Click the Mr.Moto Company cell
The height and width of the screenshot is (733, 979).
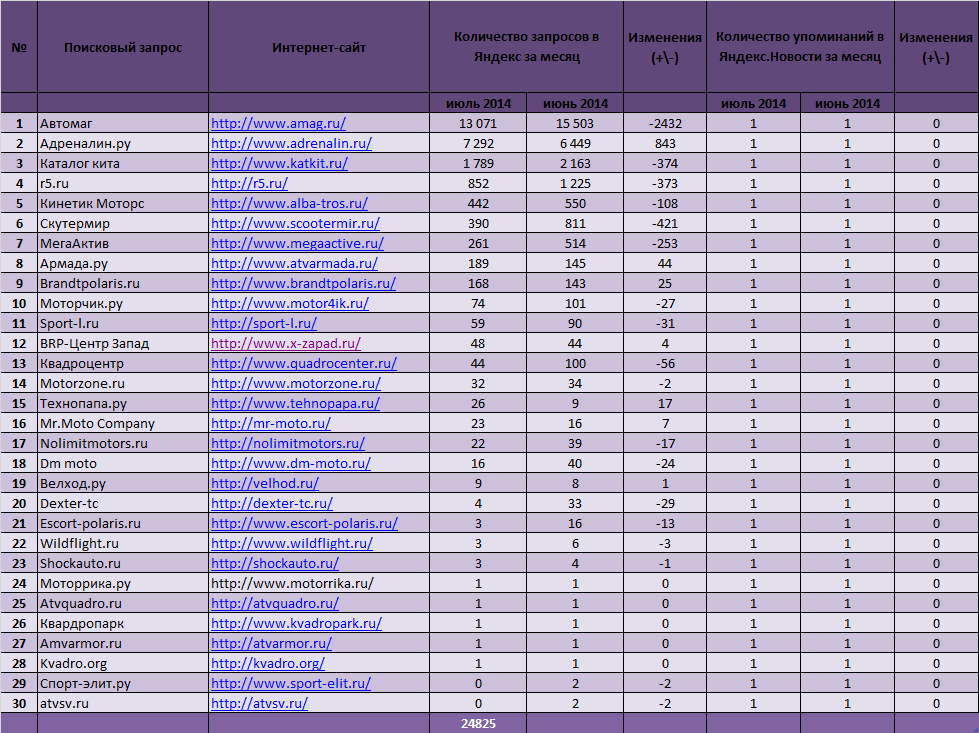(123, 423)
